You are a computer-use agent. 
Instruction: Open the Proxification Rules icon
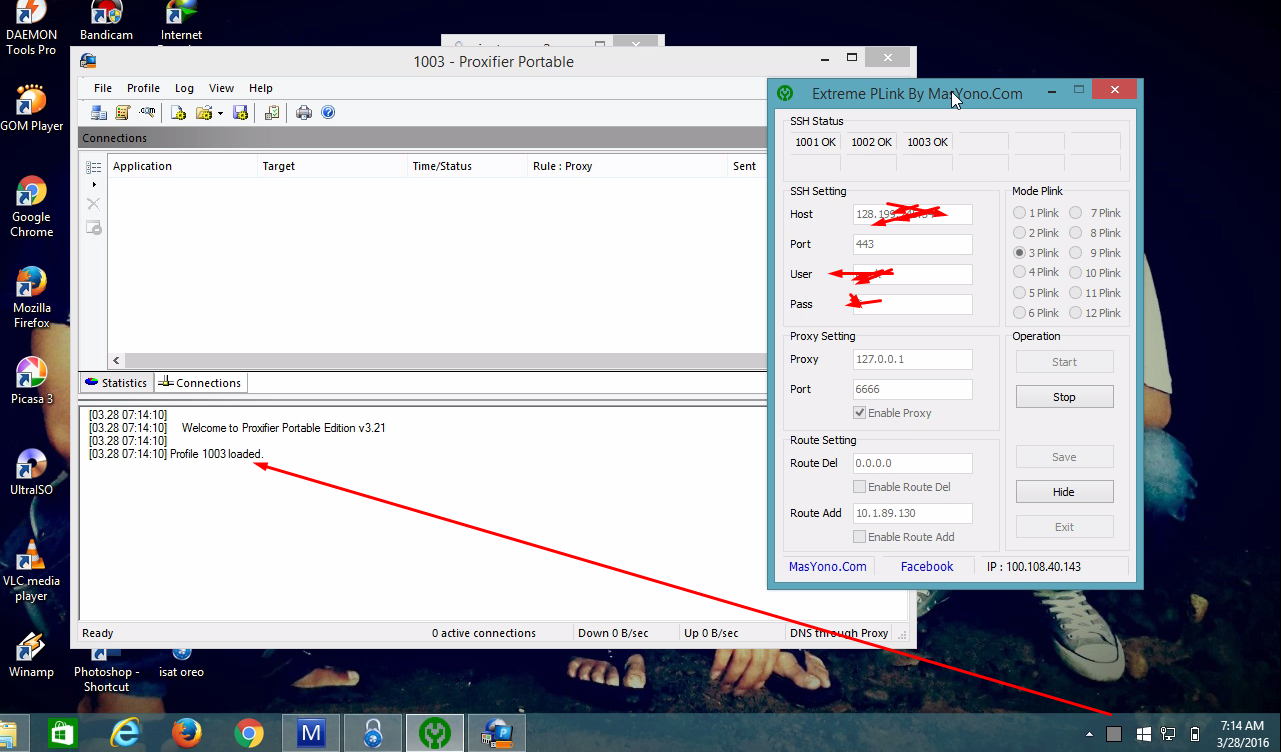[122, 112]
